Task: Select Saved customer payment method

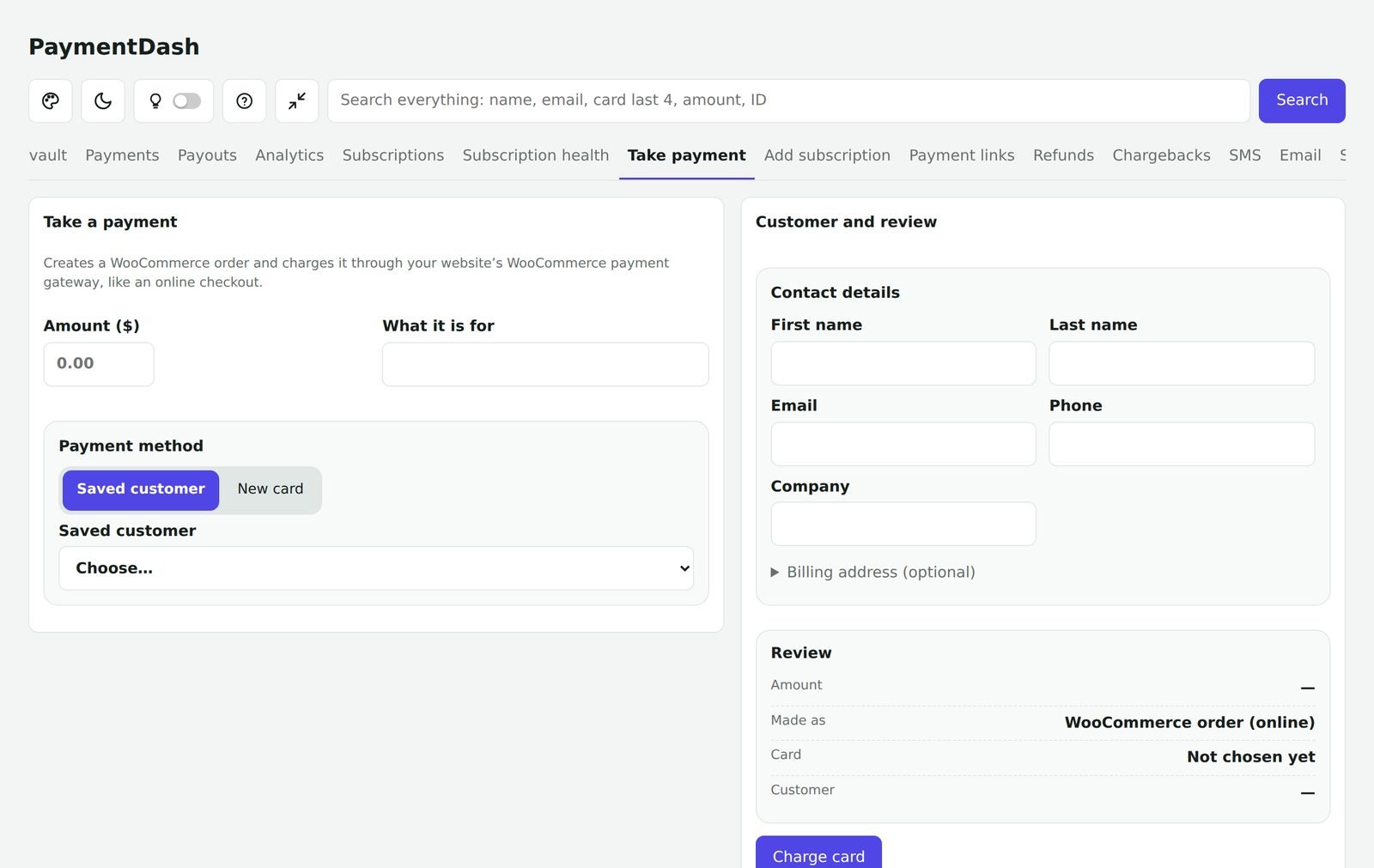Action: click(x=141, y=489)
